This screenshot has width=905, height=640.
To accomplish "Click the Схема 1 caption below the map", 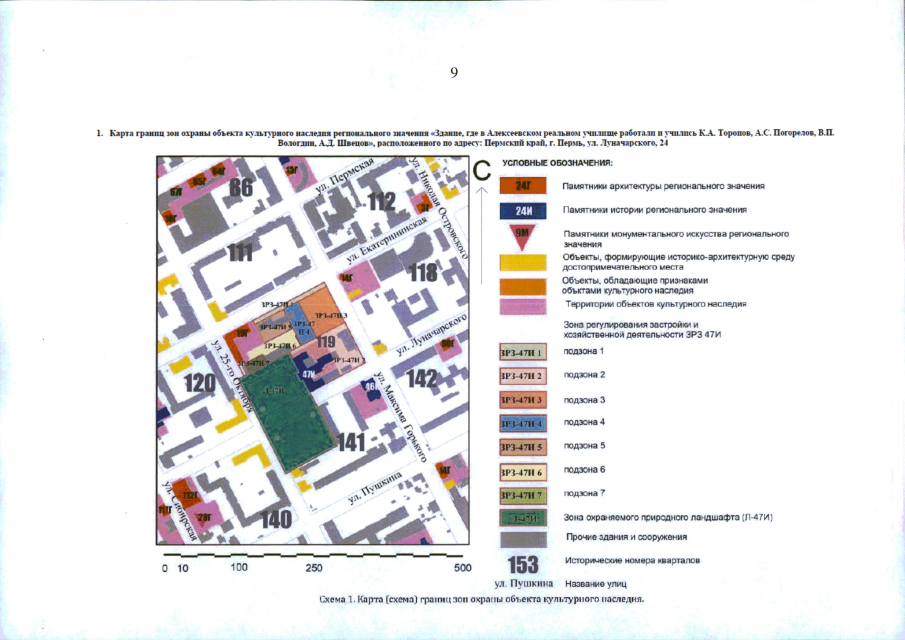I will tap(481, 598).
